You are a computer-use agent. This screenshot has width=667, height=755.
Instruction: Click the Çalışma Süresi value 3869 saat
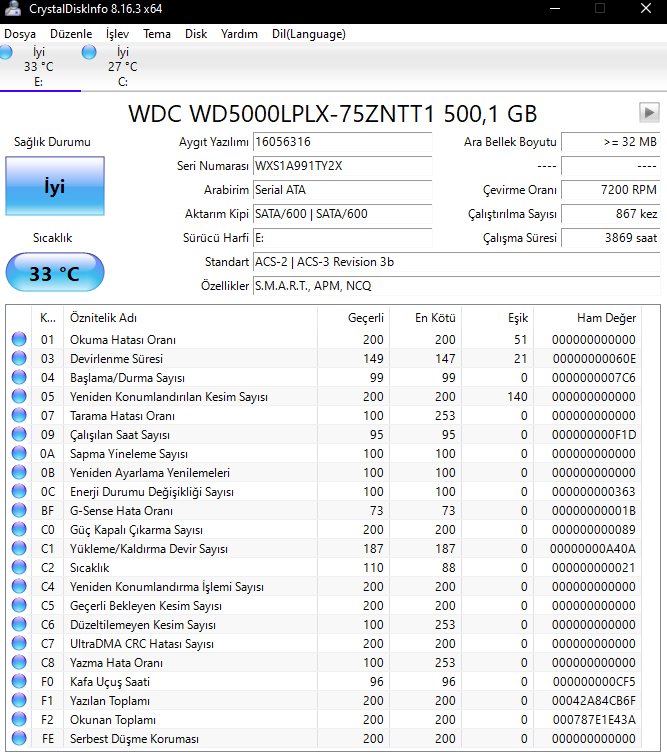point(611,238)
